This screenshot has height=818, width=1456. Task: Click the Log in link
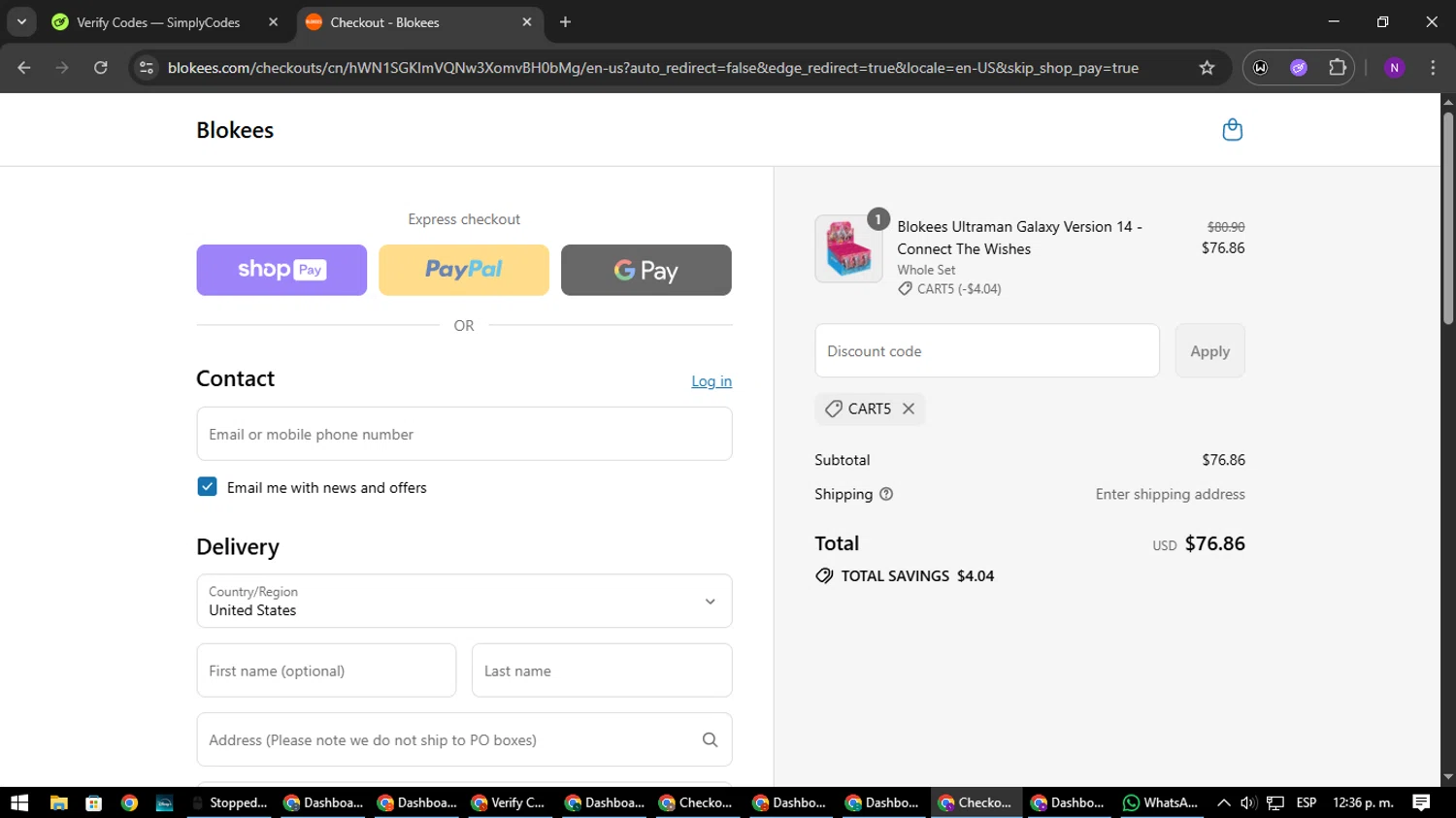(x=711, y=381)
